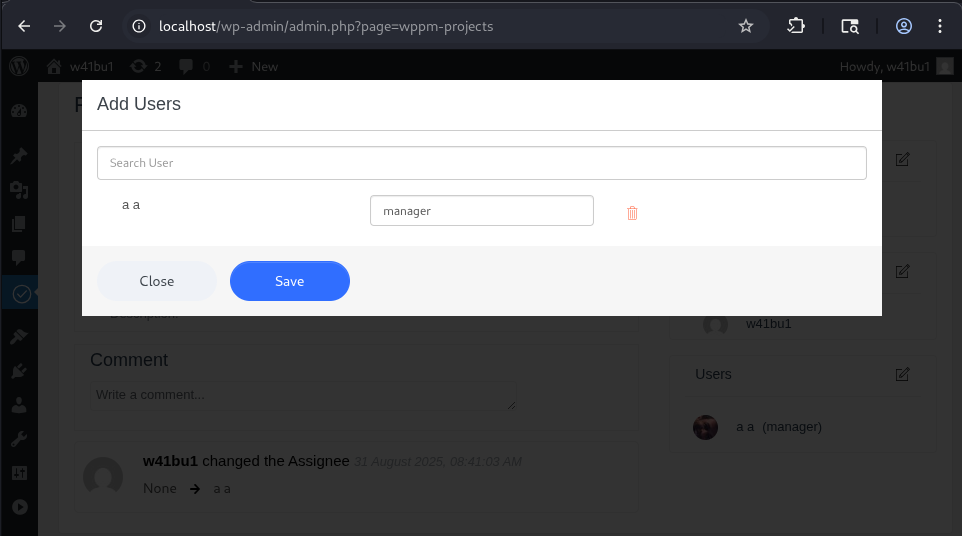Close the Add Users dialog

coord(157,281)
